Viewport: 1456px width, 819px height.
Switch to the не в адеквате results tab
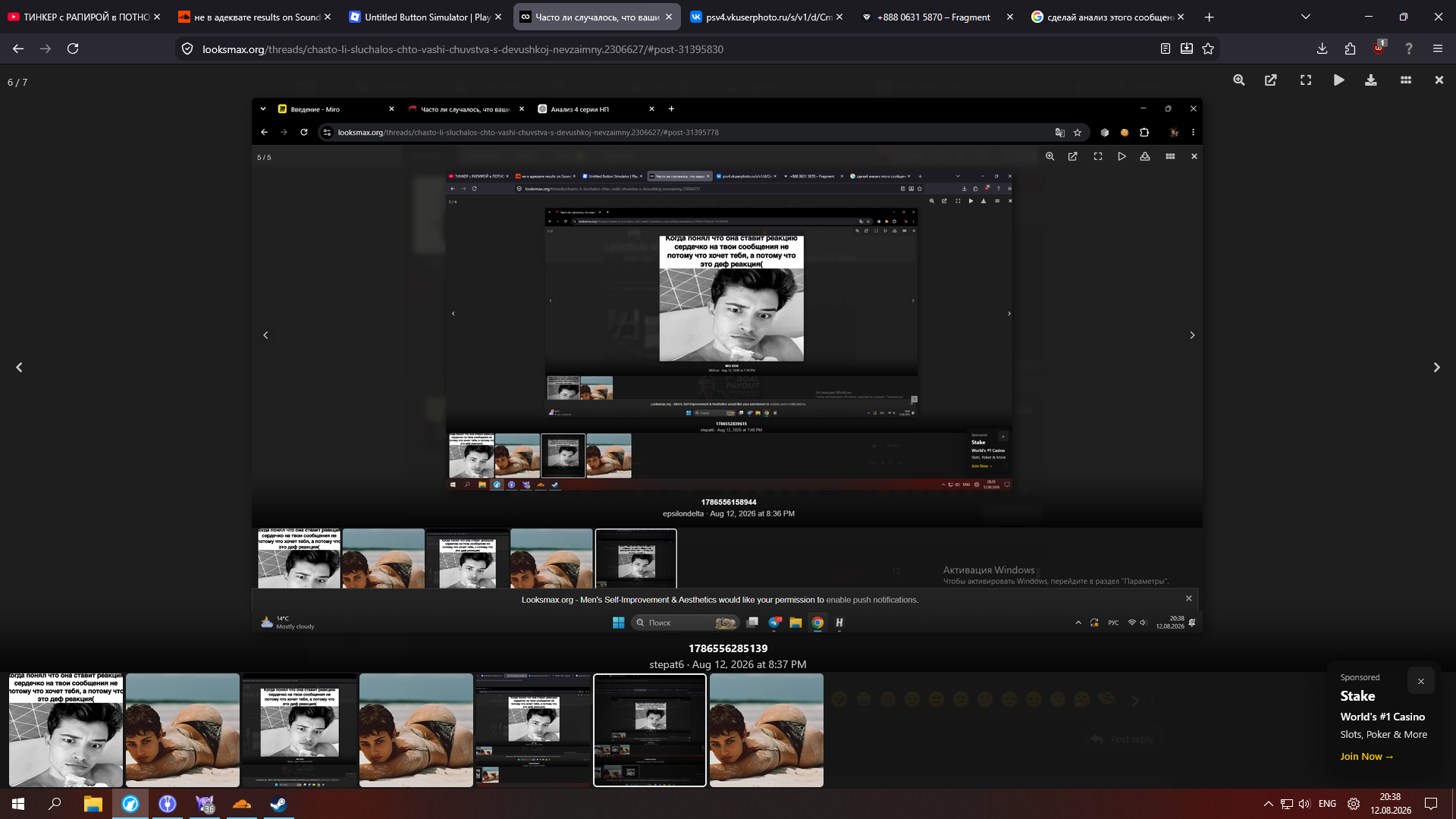point(255,17)
